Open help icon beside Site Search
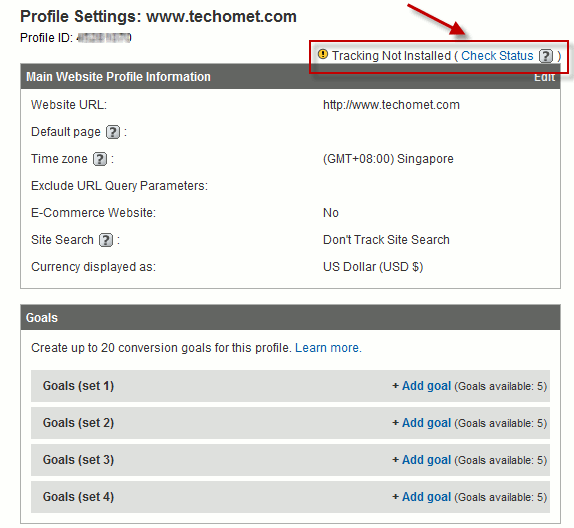 pos(106,240)
